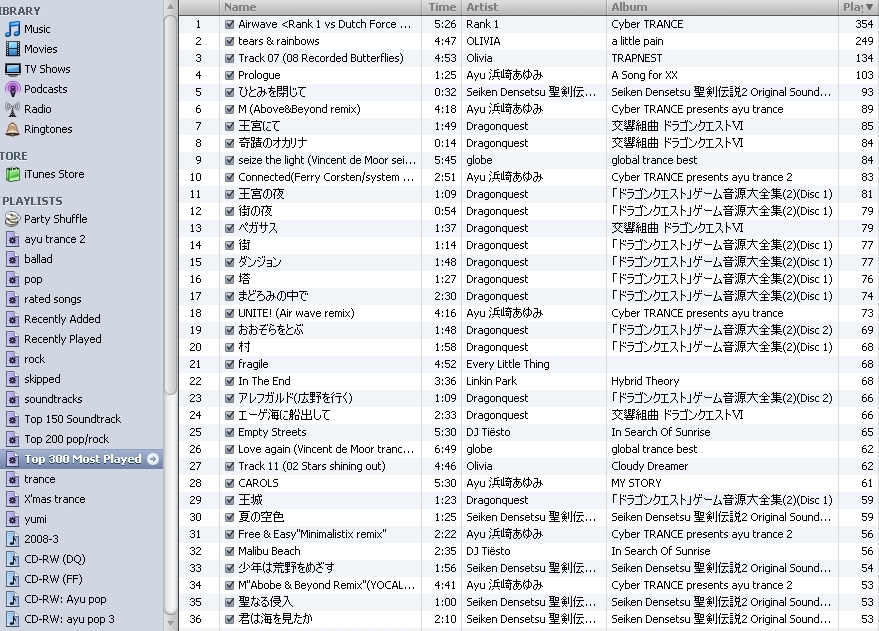Sort by the Name column header
This screenshot has height=631, width=879.
(320, 7)
